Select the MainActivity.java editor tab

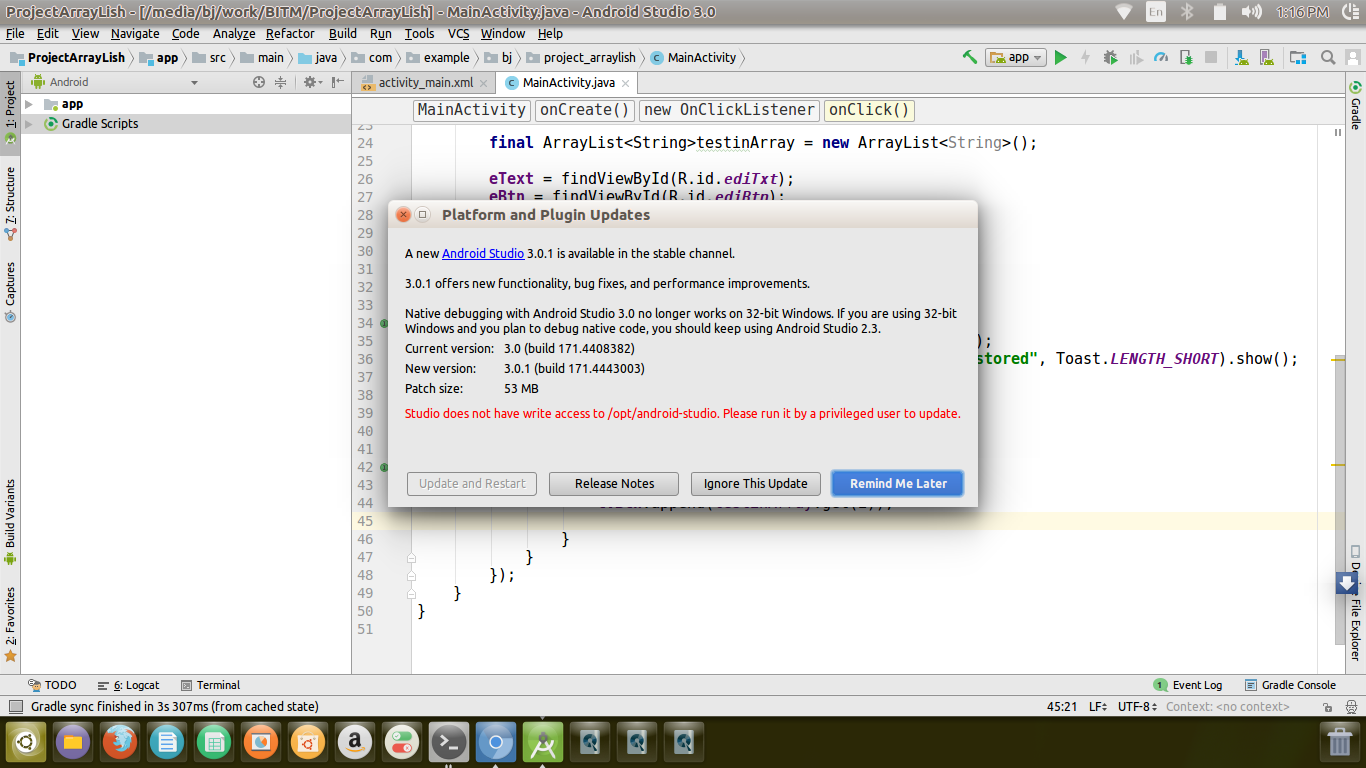point(569,83)
